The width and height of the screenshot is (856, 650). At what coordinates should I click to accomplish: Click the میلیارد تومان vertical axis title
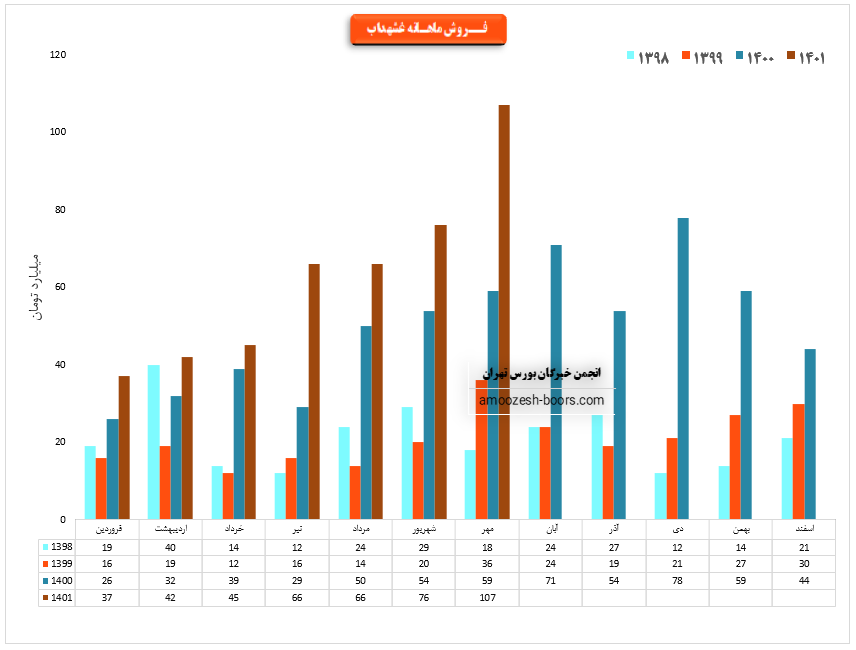[x=36, y=287]
